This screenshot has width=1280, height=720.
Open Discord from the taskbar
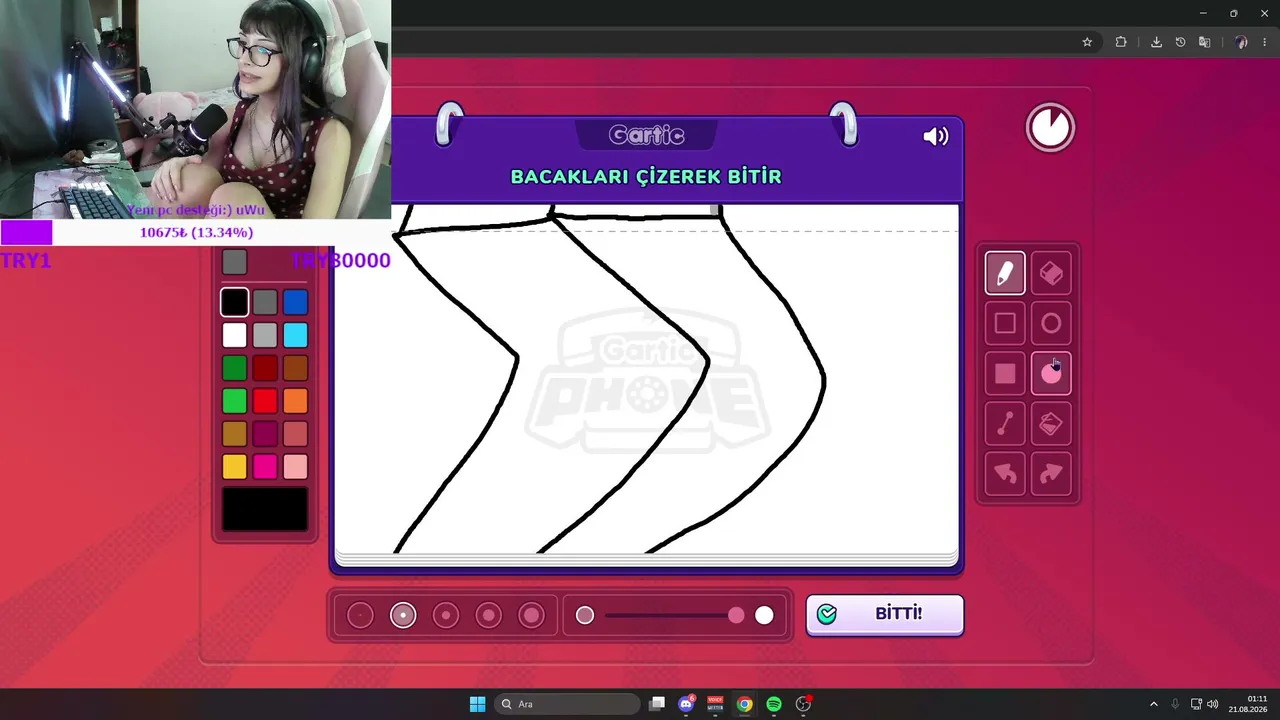[686, 704]
